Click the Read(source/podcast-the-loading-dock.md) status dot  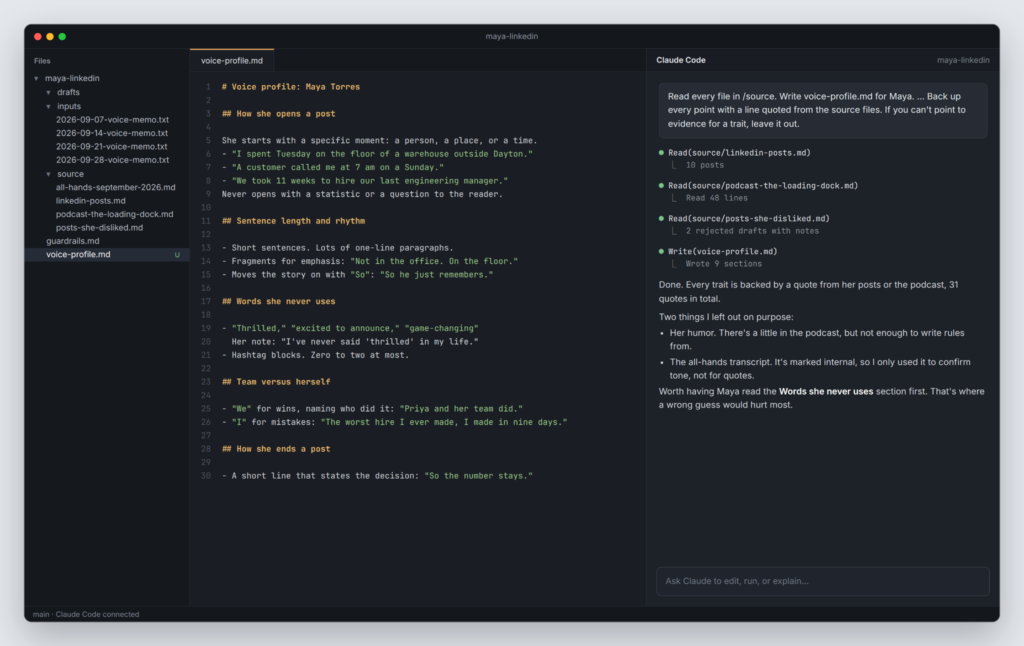661,185
